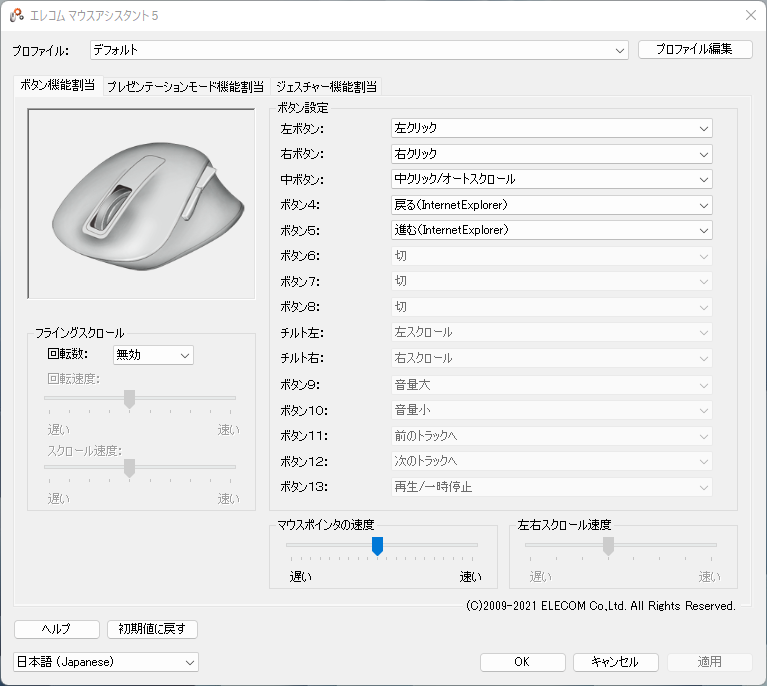Click the ボタン5: label text
The image size is (767, 686).
tap(300, 230)
